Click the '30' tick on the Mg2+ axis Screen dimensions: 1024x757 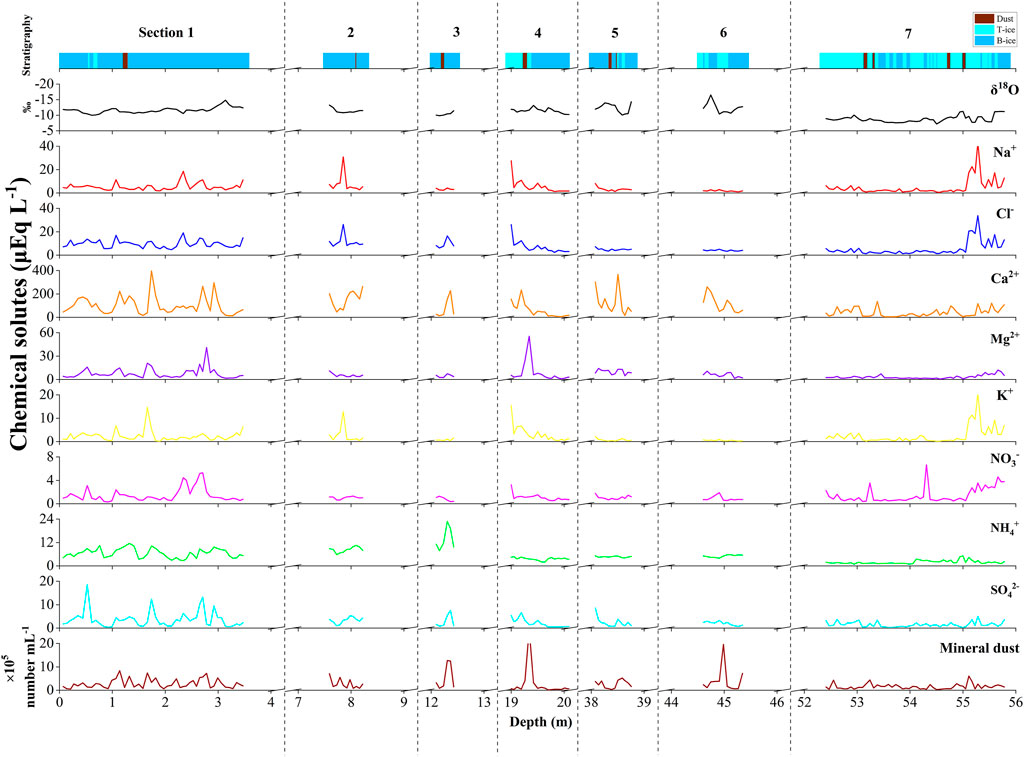[x=50, y=356]
